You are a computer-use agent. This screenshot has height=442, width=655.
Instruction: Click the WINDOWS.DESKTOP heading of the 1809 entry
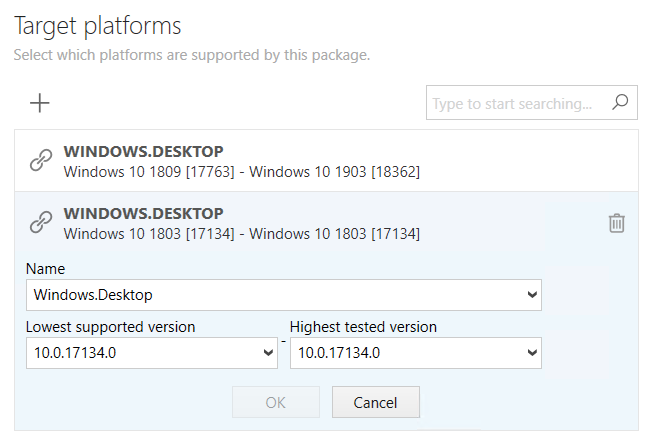pyautogui.click(x=143, y=151)
